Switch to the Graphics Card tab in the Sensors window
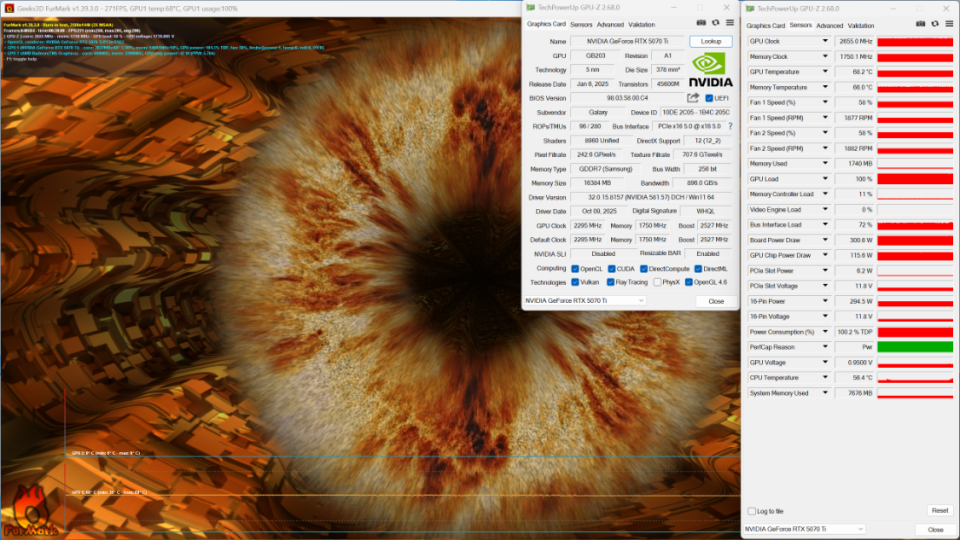 tap(765, 26)
